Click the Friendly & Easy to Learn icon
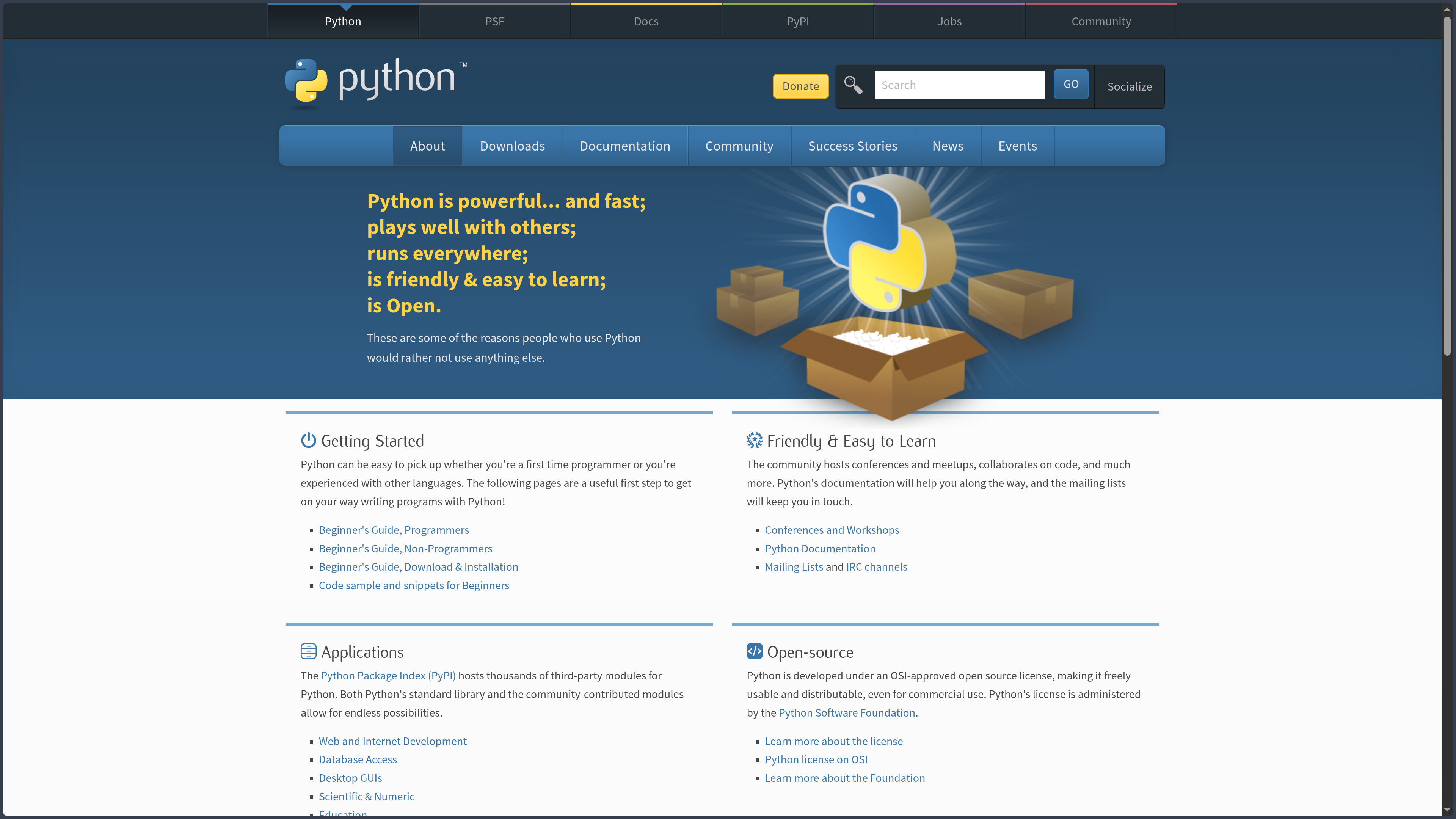 754,440
